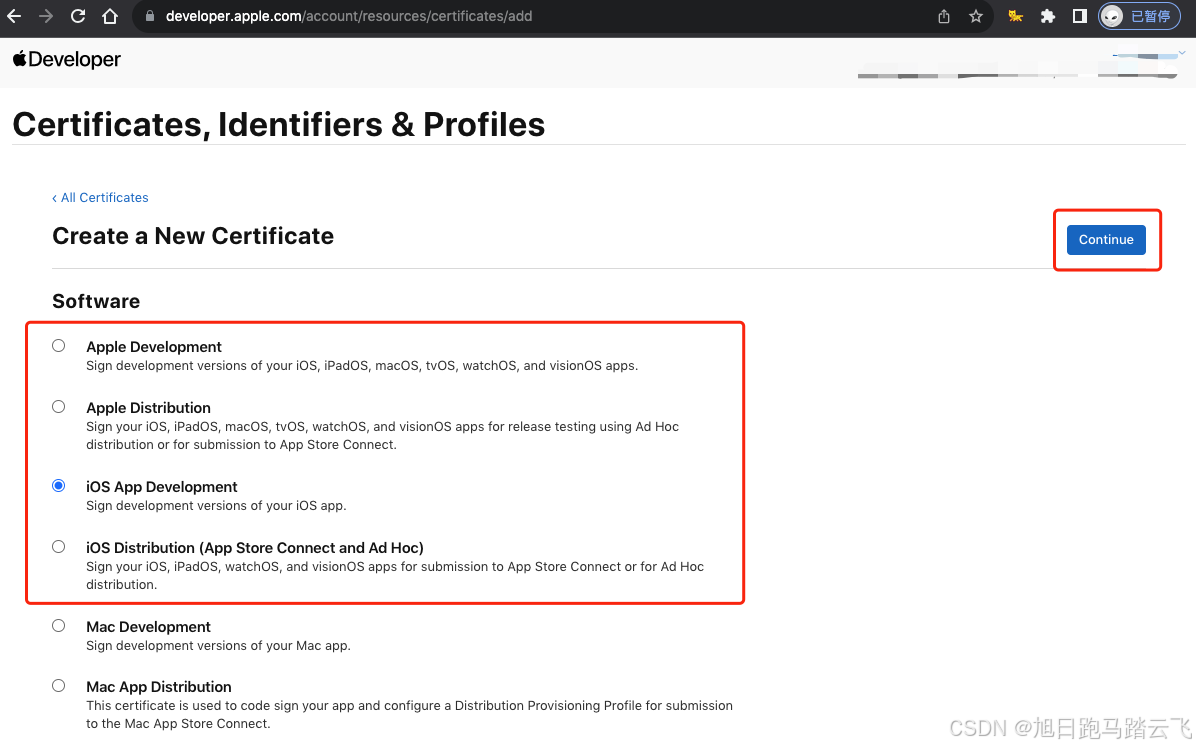Open the browser home icon
Screen dimensions: 1196x748
110,16
